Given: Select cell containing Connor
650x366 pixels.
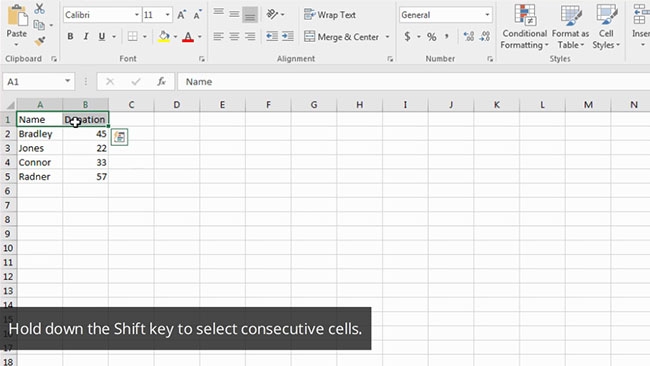Looking at the screenshot, I should (x=40, y=162).
